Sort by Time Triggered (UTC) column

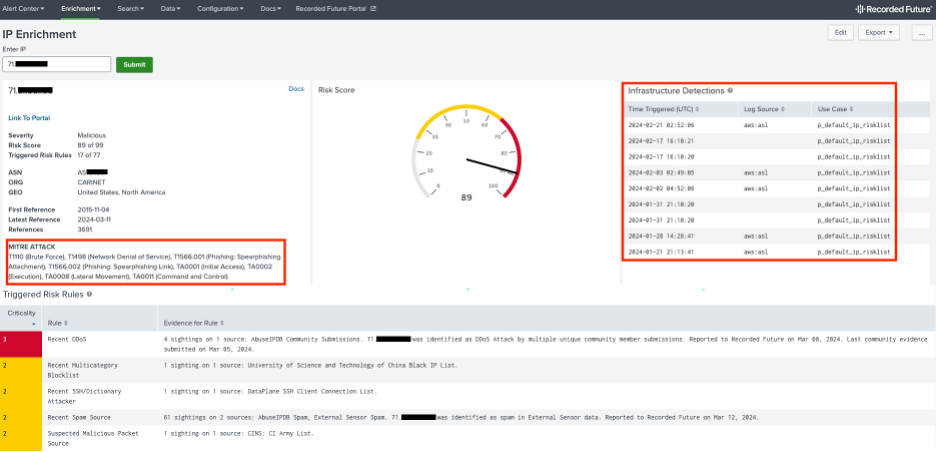pos(663,109)
